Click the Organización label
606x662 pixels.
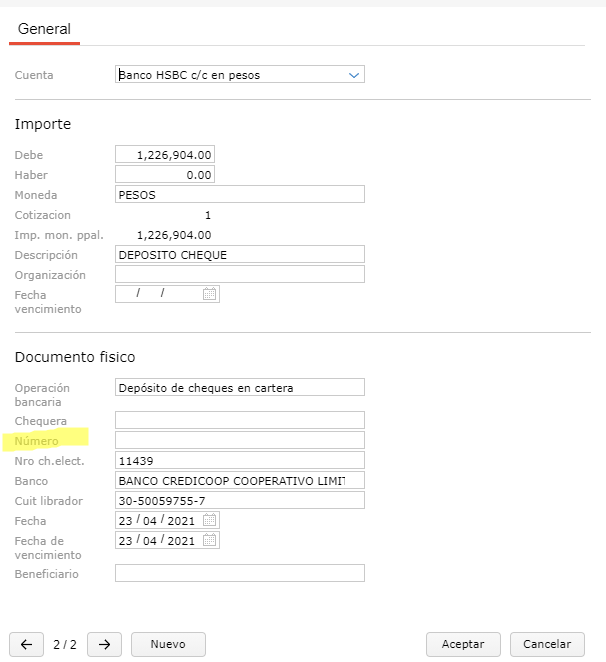point(50,275)
